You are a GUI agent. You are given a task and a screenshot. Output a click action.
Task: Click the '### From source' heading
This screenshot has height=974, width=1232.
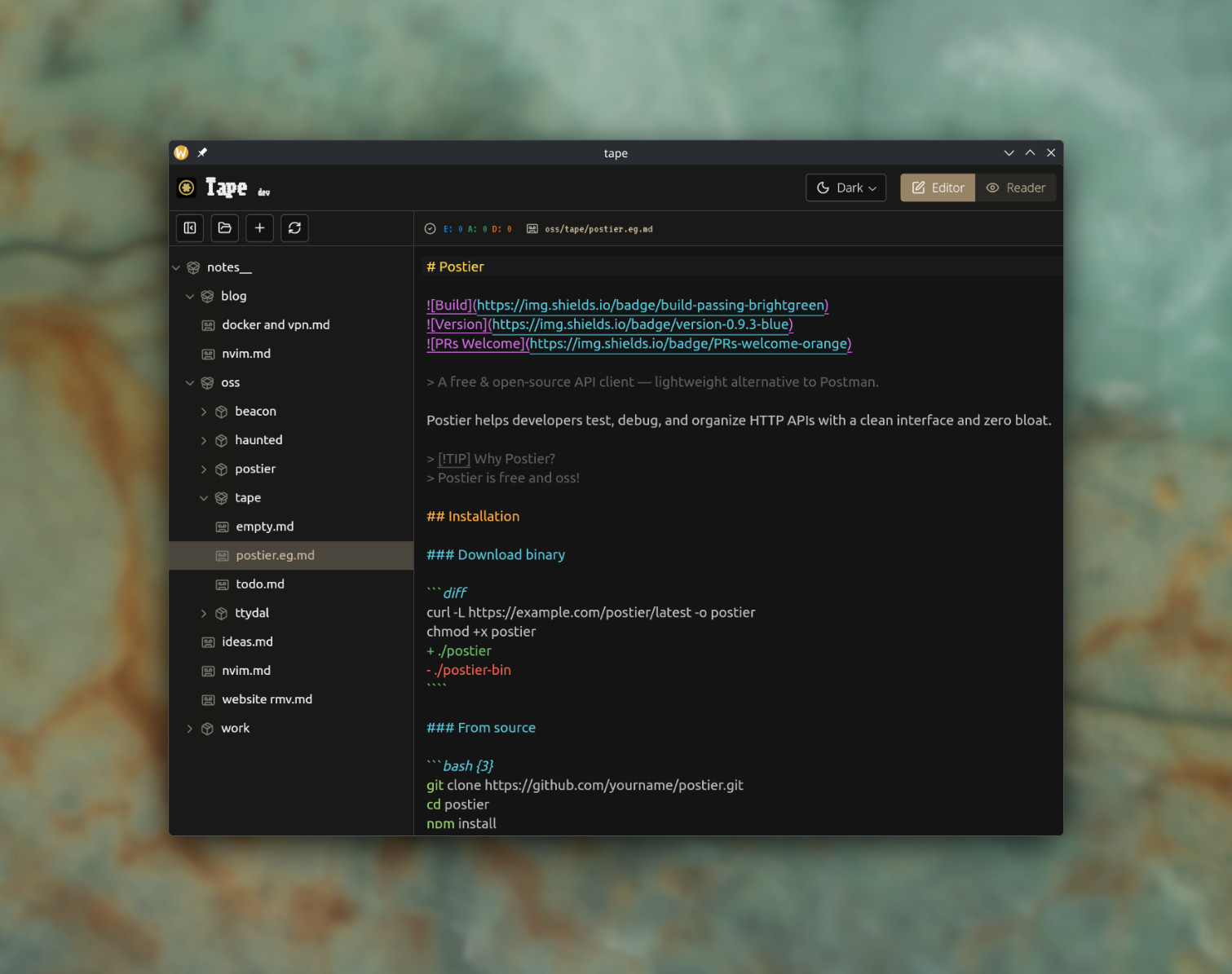[x=481, y=728]
